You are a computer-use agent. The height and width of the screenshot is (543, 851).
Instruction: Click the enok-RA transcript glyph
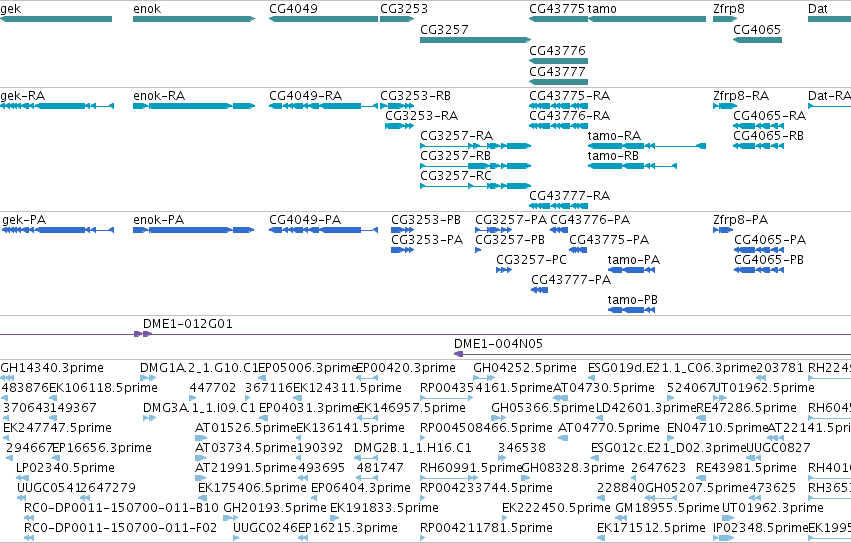[x=194, y=106]
